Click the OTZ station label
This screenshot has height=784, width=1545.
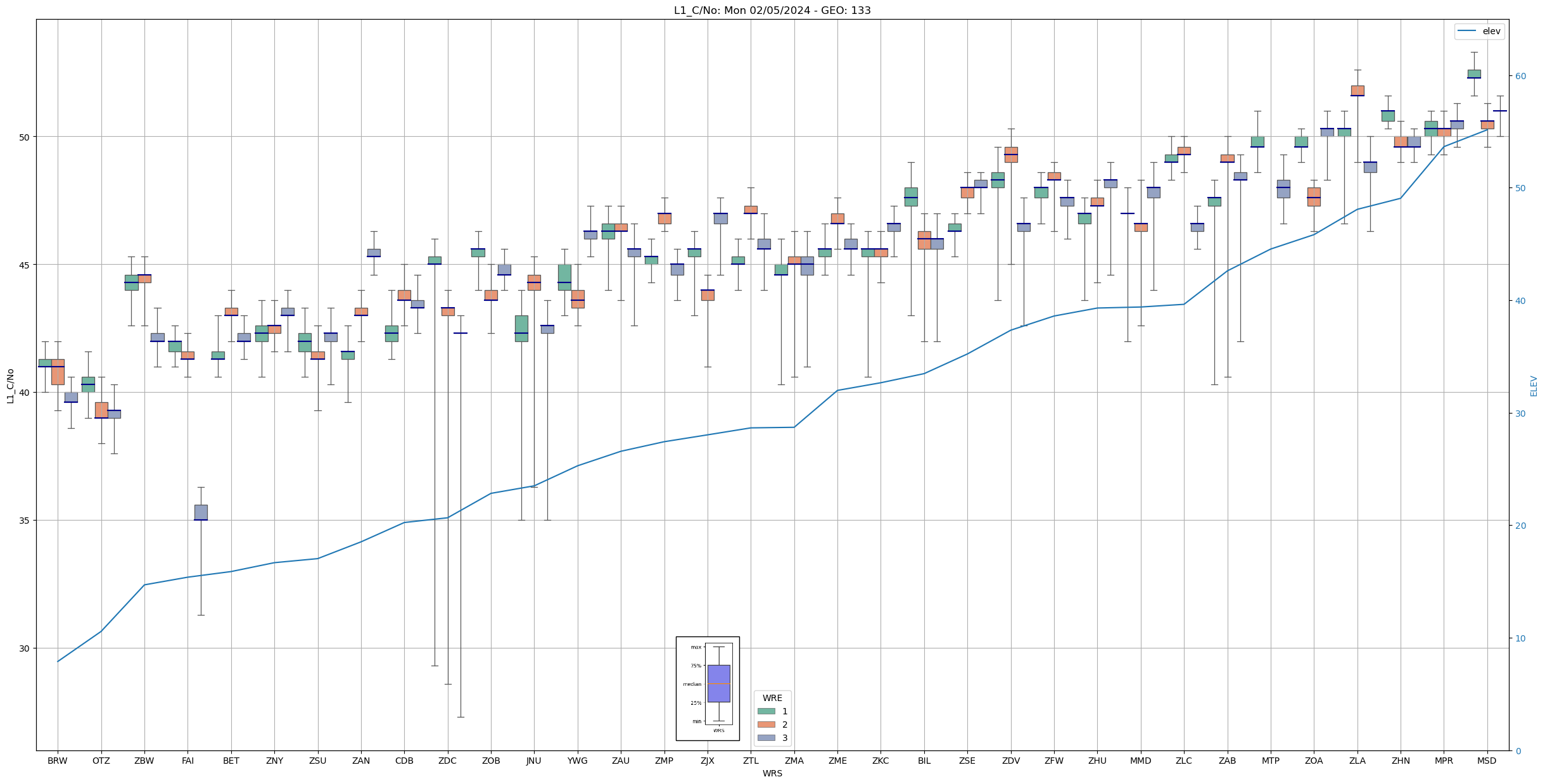101,761
